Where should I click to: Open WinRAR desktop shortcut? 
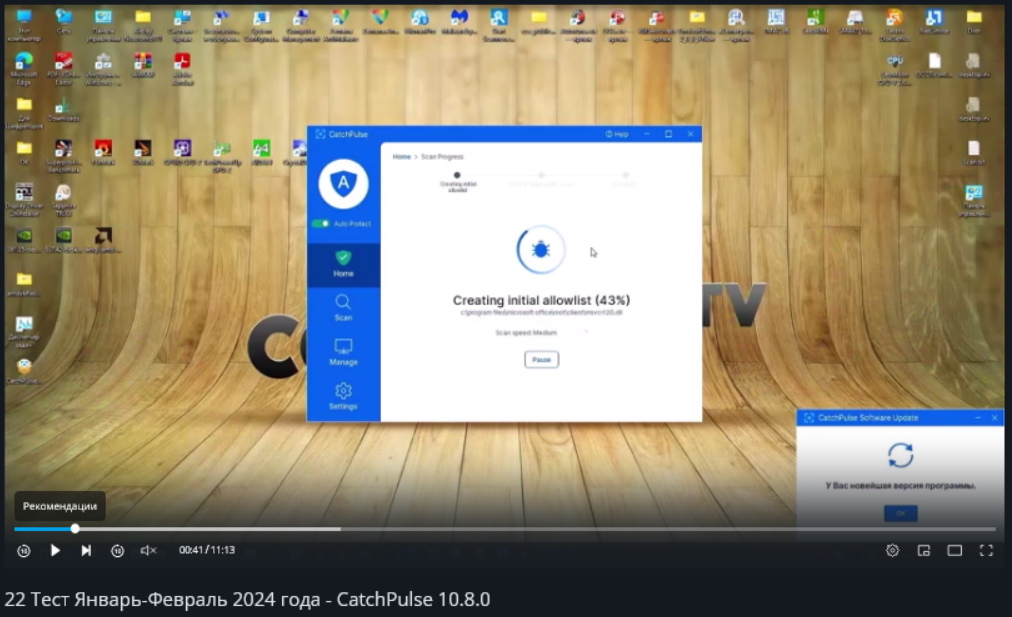pos(143,65)
